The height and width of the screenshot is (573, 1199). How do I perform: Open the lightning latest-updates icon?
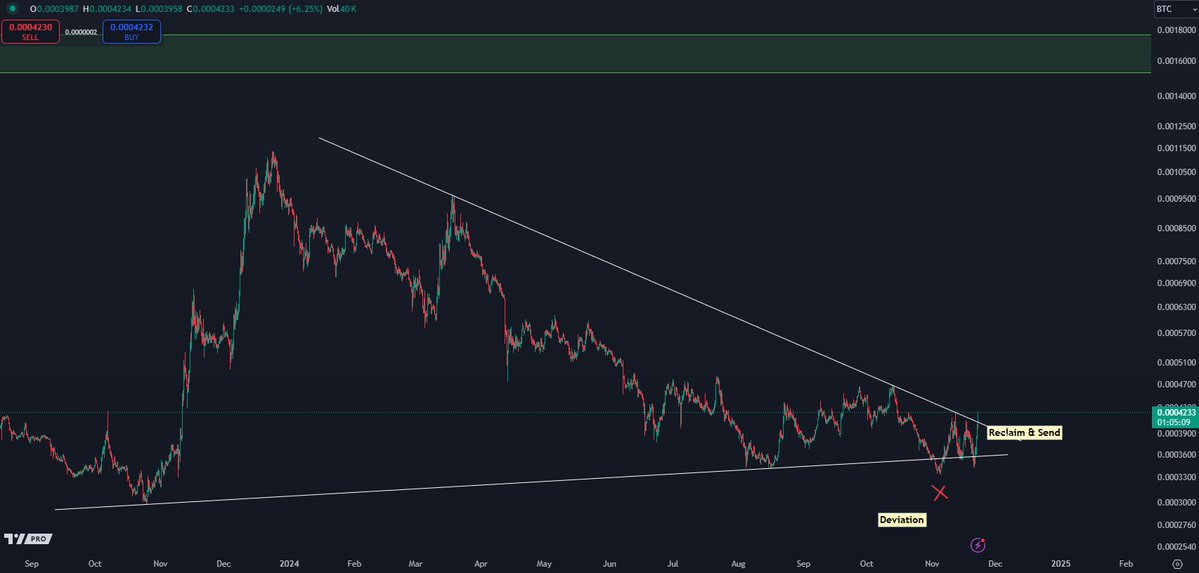977,545
